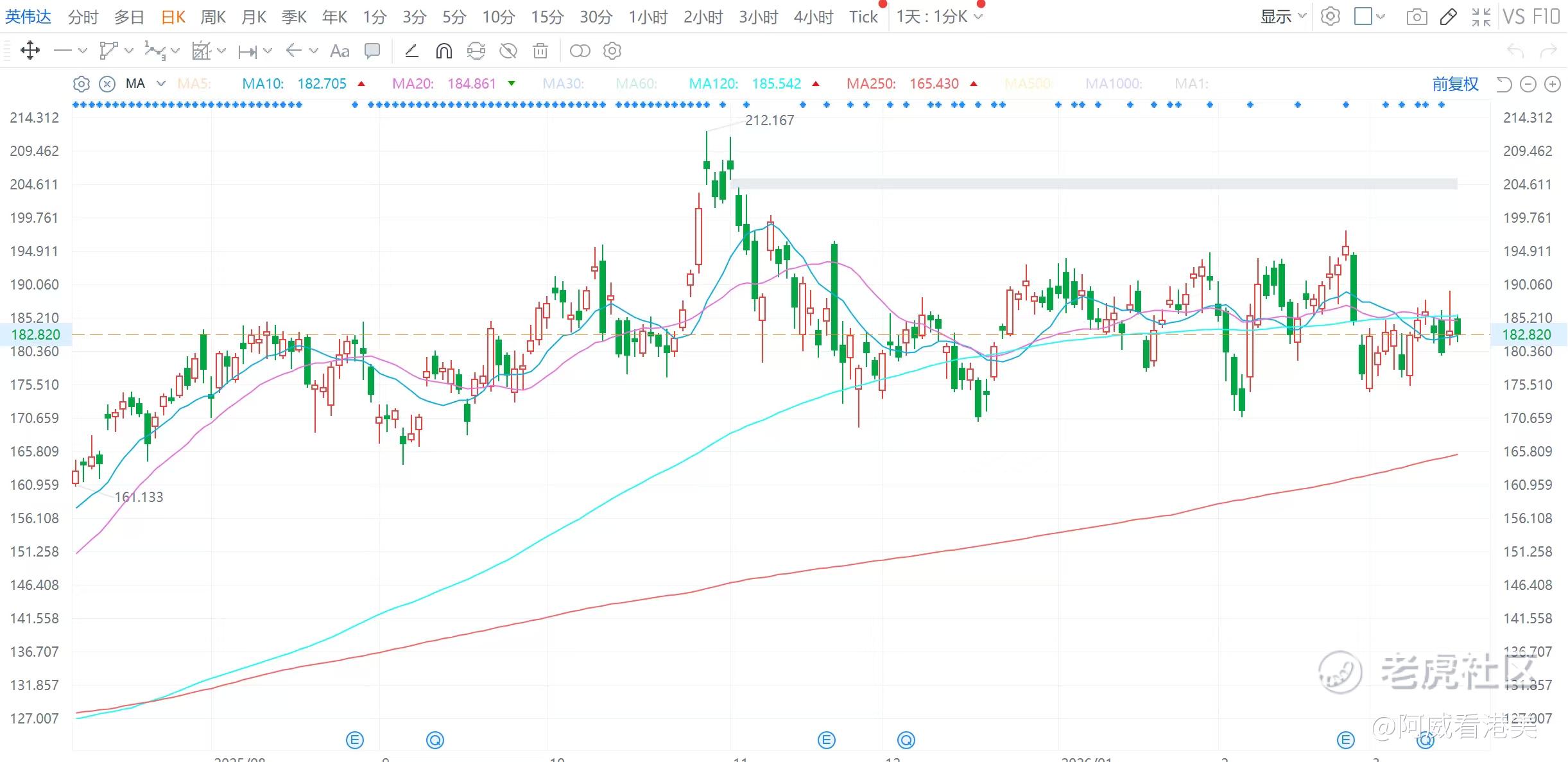
Task: Click the trash delete drawings icon
Action: click(540, 51)
